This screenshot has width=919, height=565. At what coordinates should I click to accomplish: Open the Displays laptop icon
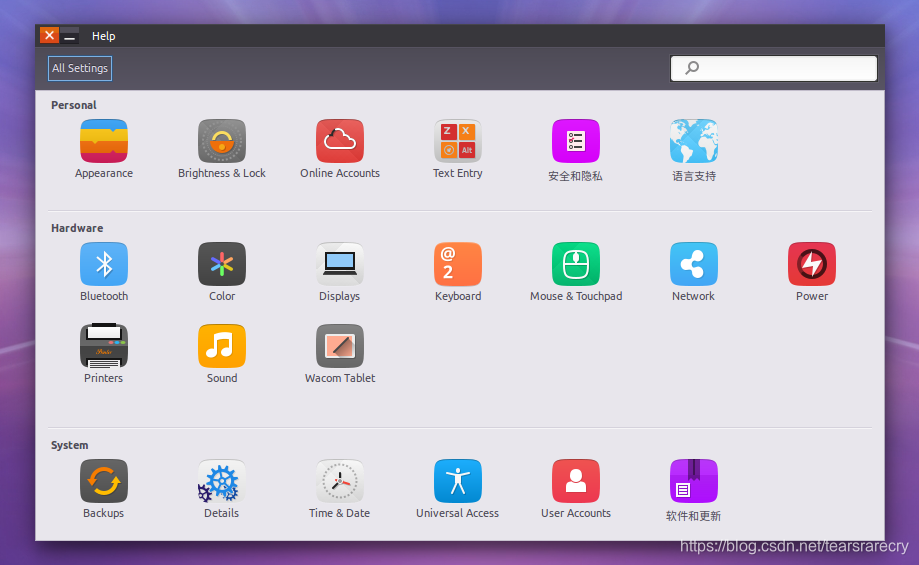click(340, 264)
